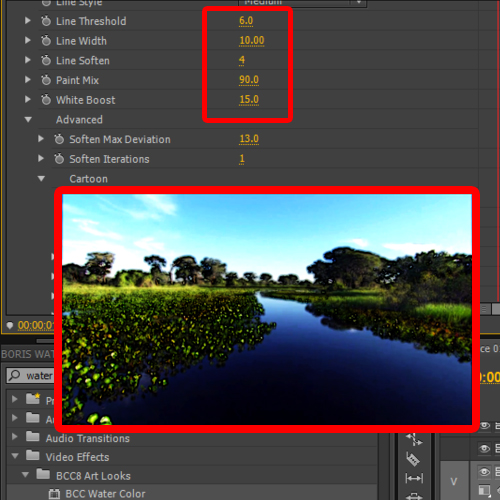Expand the White Boost parameter

(x=28, y=99)
